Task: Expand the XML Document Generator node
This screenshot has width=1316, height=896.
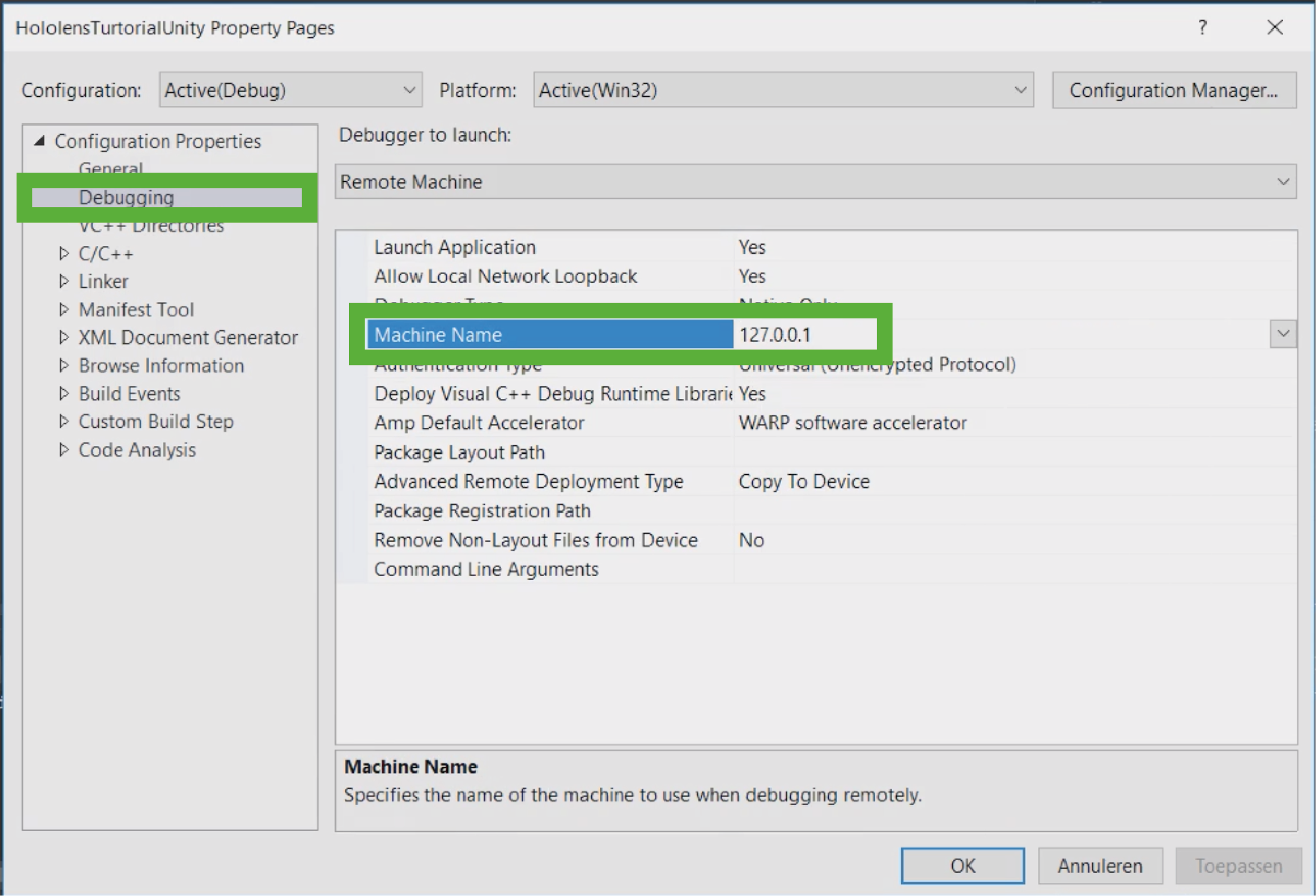Action: [64, 337]
